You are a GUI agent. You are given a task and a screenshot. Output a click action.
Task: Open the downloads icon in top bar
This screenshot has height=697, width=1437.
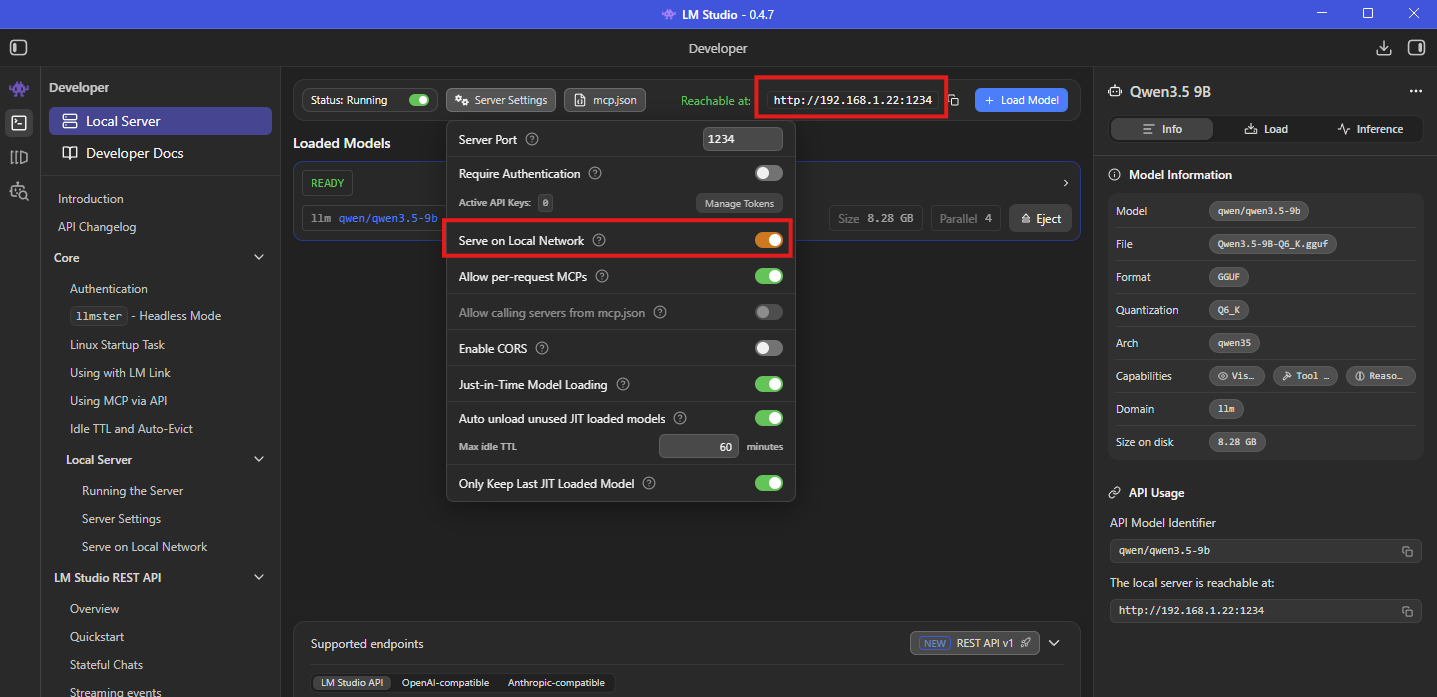point(1384,48)
